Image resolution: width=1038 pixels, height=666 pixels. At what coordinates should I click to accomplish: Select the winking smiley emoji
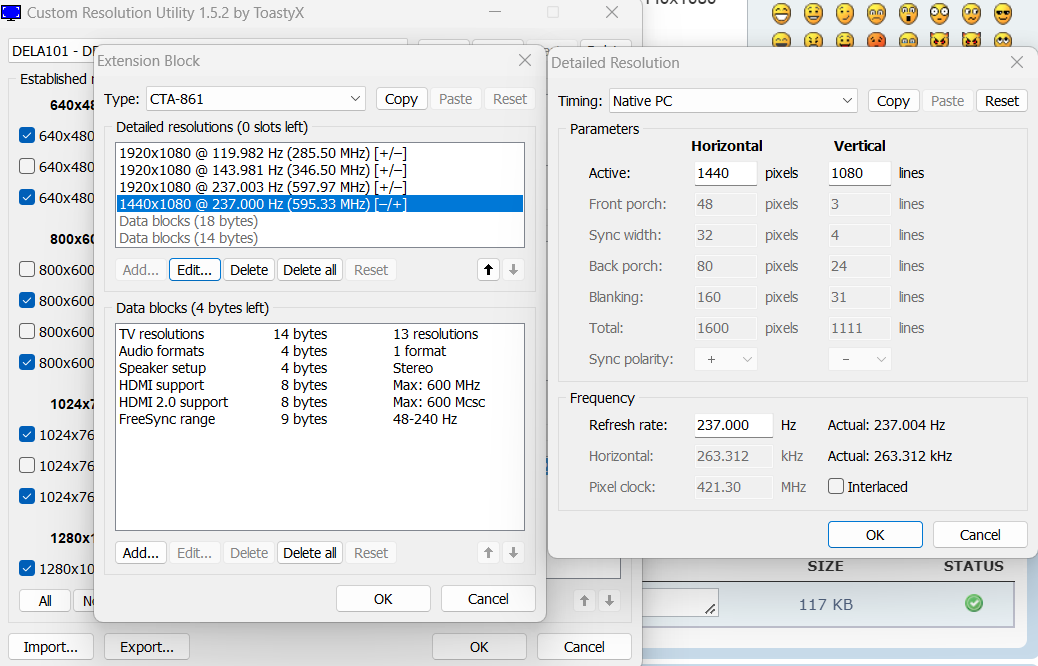coord(845,14)
